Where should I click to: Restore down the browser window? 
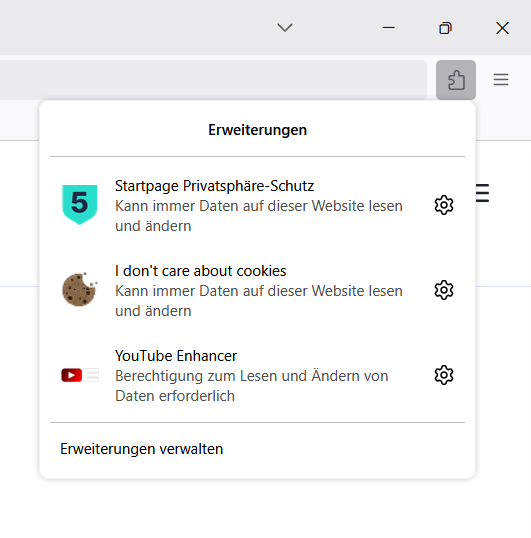pyautogui.click(x=445, y=28)
